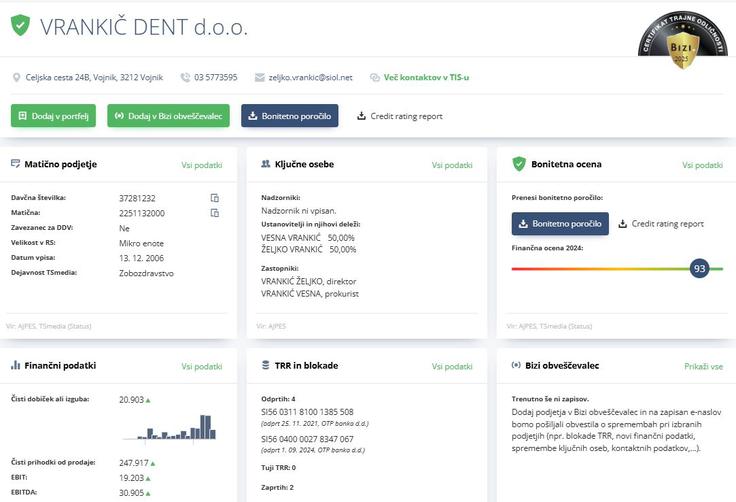
Task: Click phone number 03 5773595
Action: click(215, 77)
